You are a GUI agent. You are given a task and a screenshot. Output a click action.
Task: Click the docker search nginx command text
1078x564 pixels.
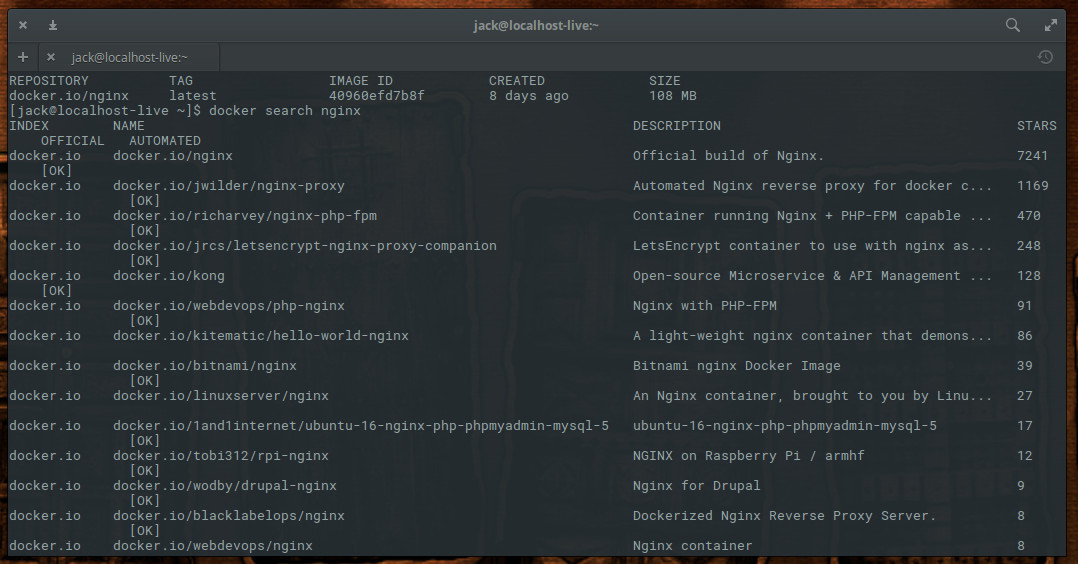click(x=285, y=111)
